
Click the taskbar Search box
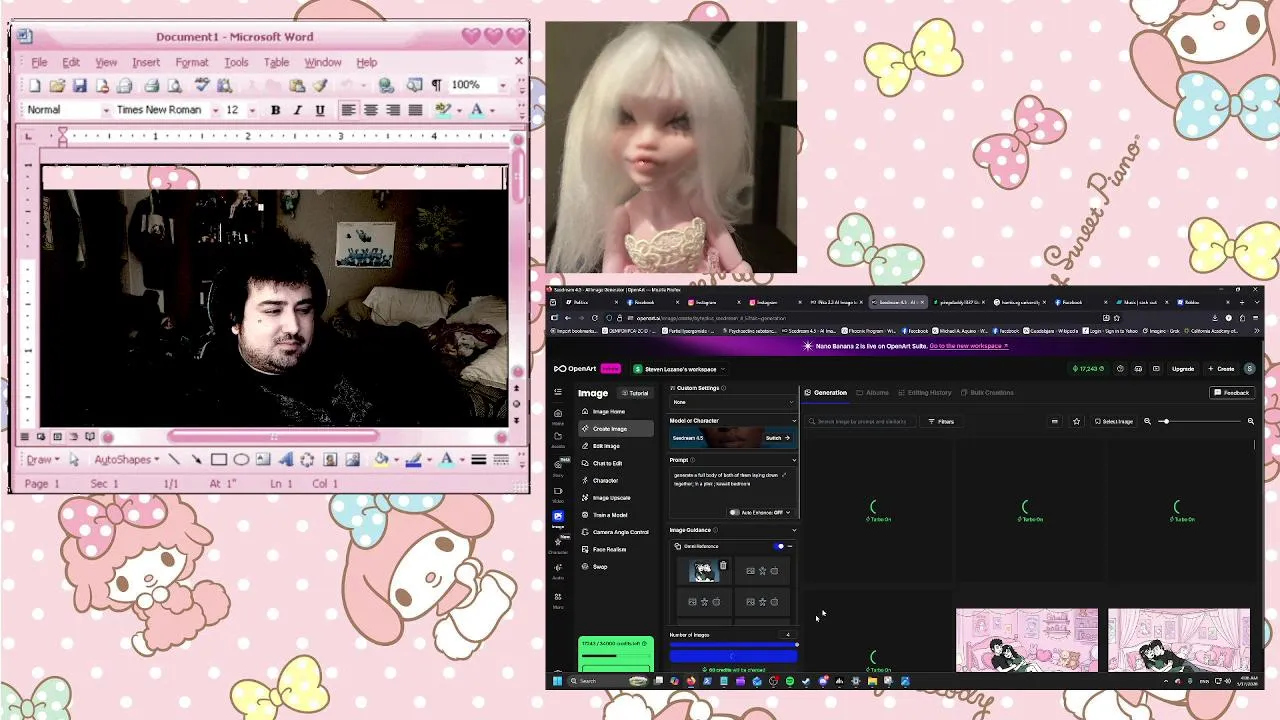pos(608,681)
